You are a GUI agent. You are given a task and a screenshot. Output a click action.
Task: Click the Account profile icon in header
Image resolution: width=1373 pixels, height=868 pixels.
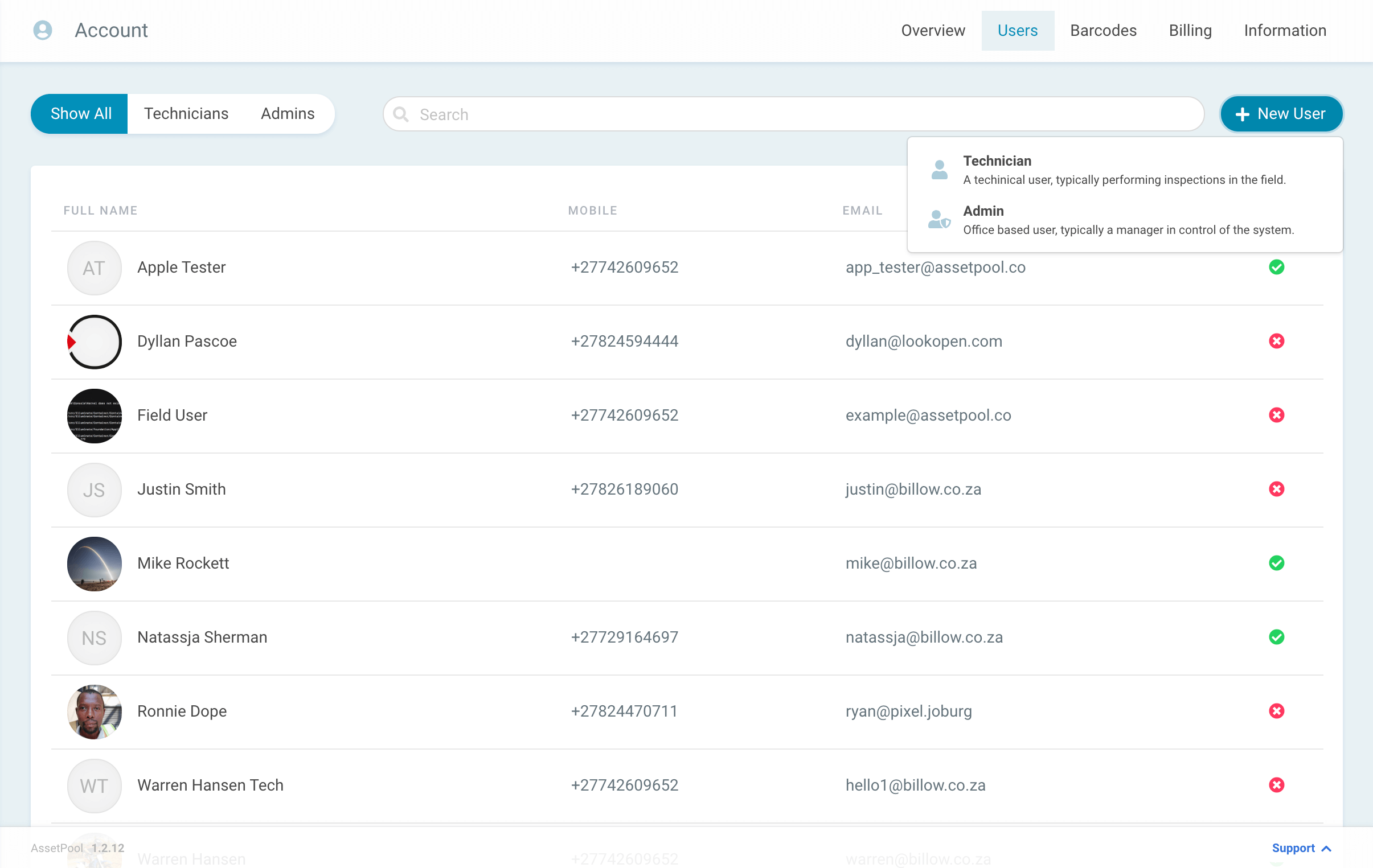pos(42,30)
